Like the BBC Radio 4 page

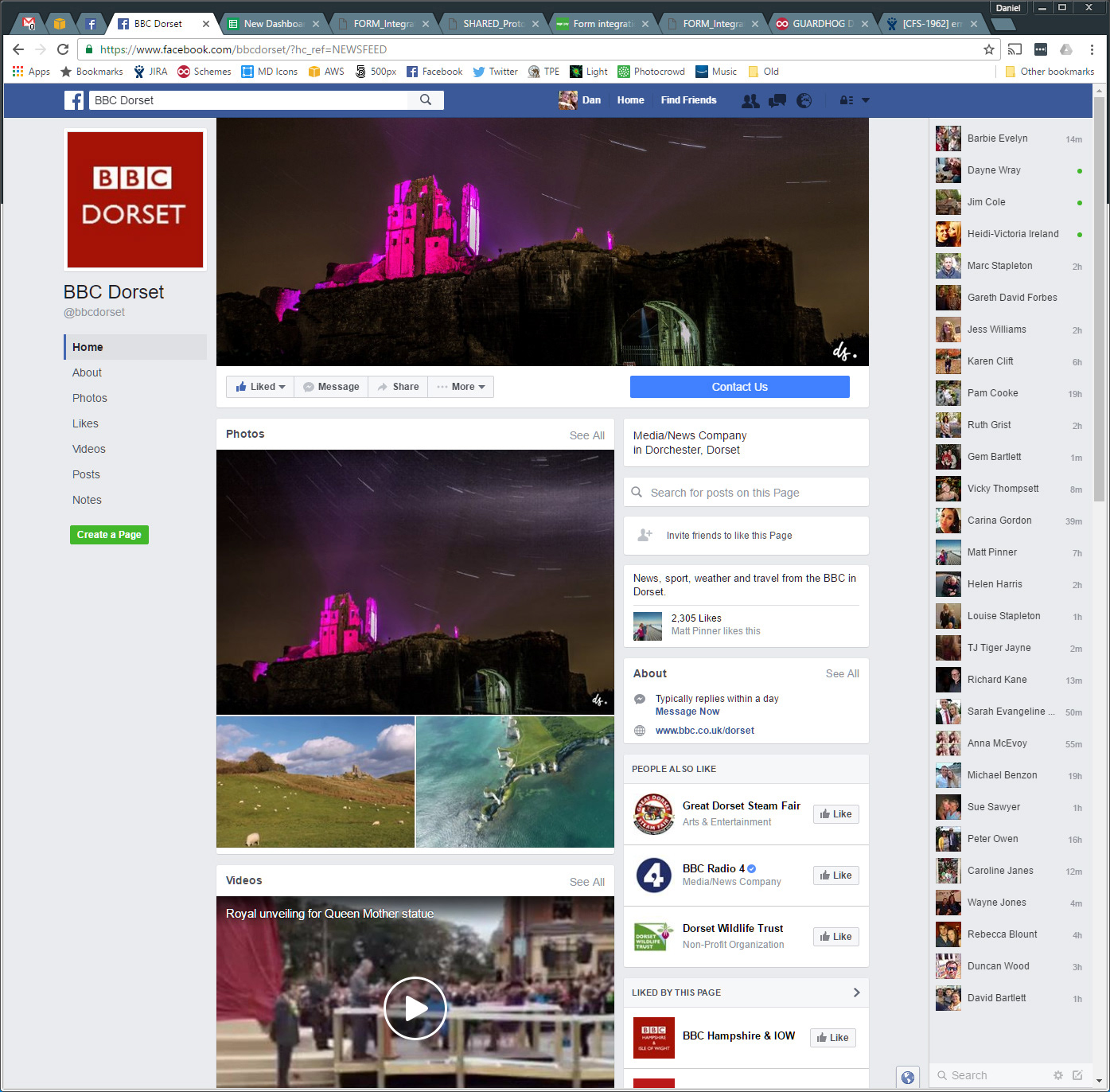click(836, 876)
